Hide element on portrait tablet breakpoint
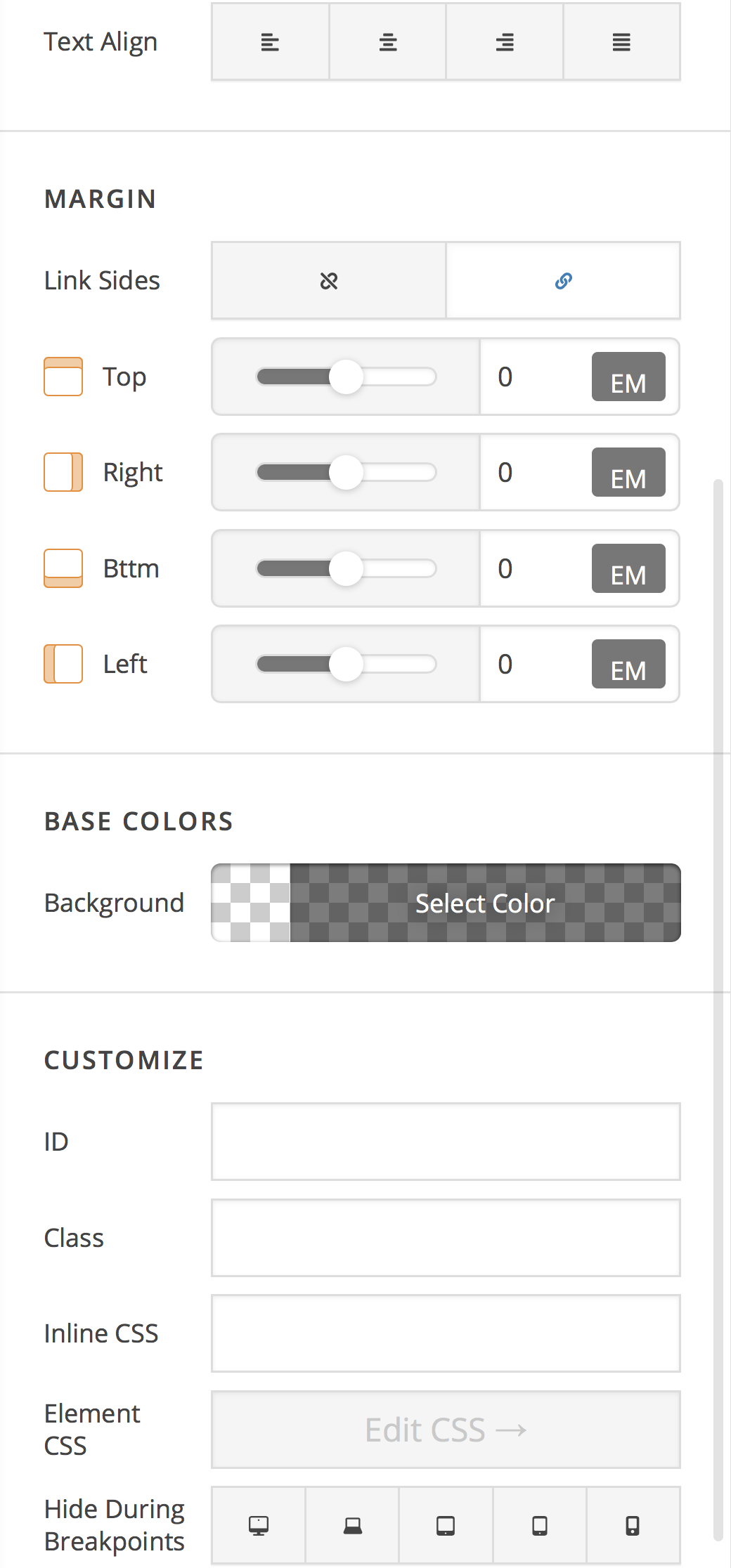The image size is (731, 1568). [x=540, y=1525]
